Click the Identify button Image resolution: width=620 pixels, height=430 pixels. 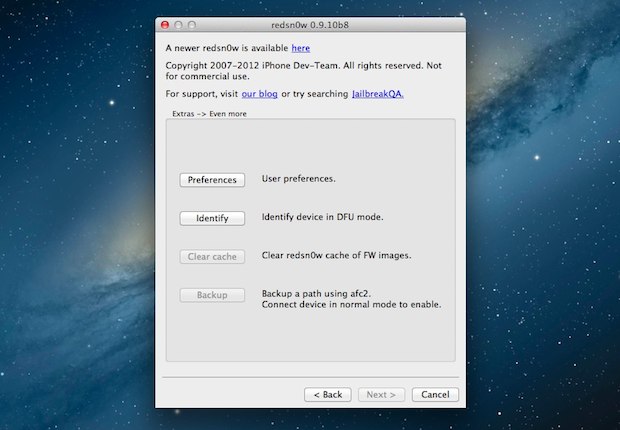(x=212, y=218)
